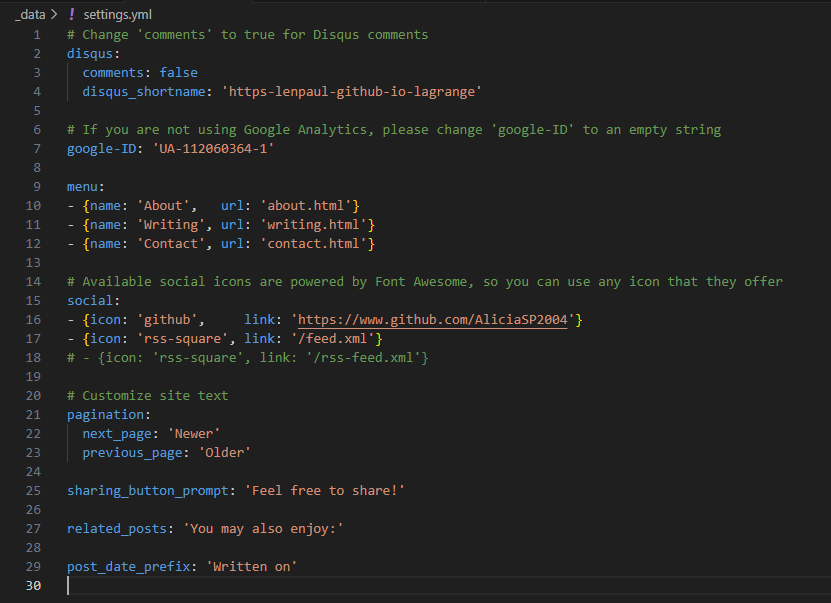Image resolution: width=831 pixels, height=603 pixels.
Task: Expand the breadcrumb chevron after _data
Action: coord(55,14)
